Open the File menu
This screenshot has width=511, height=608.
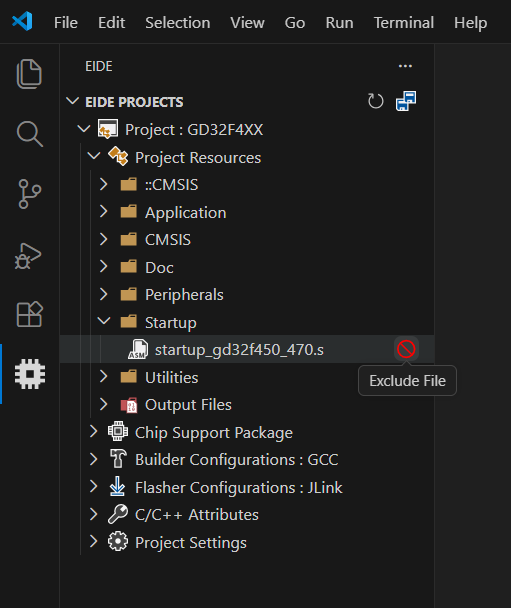coord(66,22)
